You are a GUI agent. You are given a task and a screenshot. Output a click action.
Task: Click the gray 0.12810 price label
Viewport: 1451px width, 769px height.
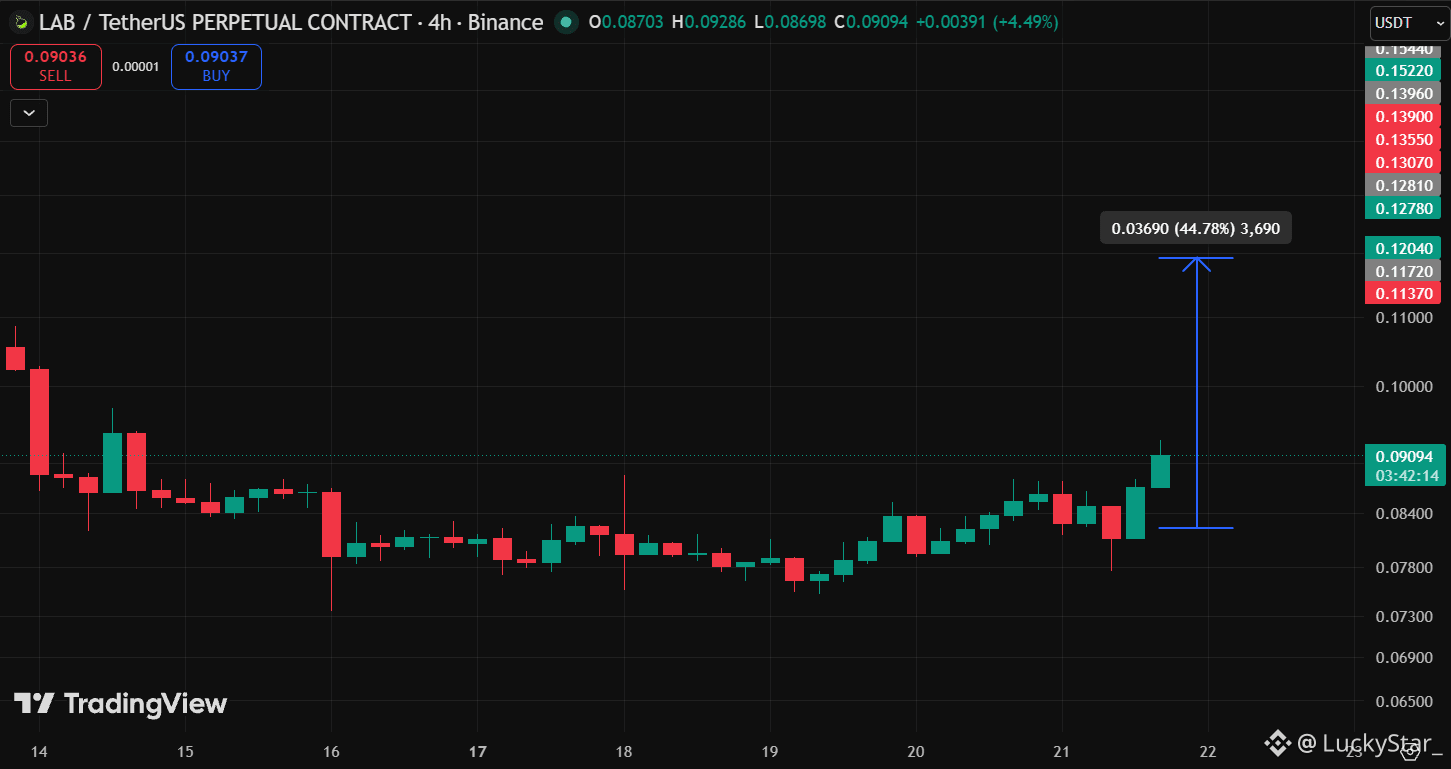[x=1403, y=185]
